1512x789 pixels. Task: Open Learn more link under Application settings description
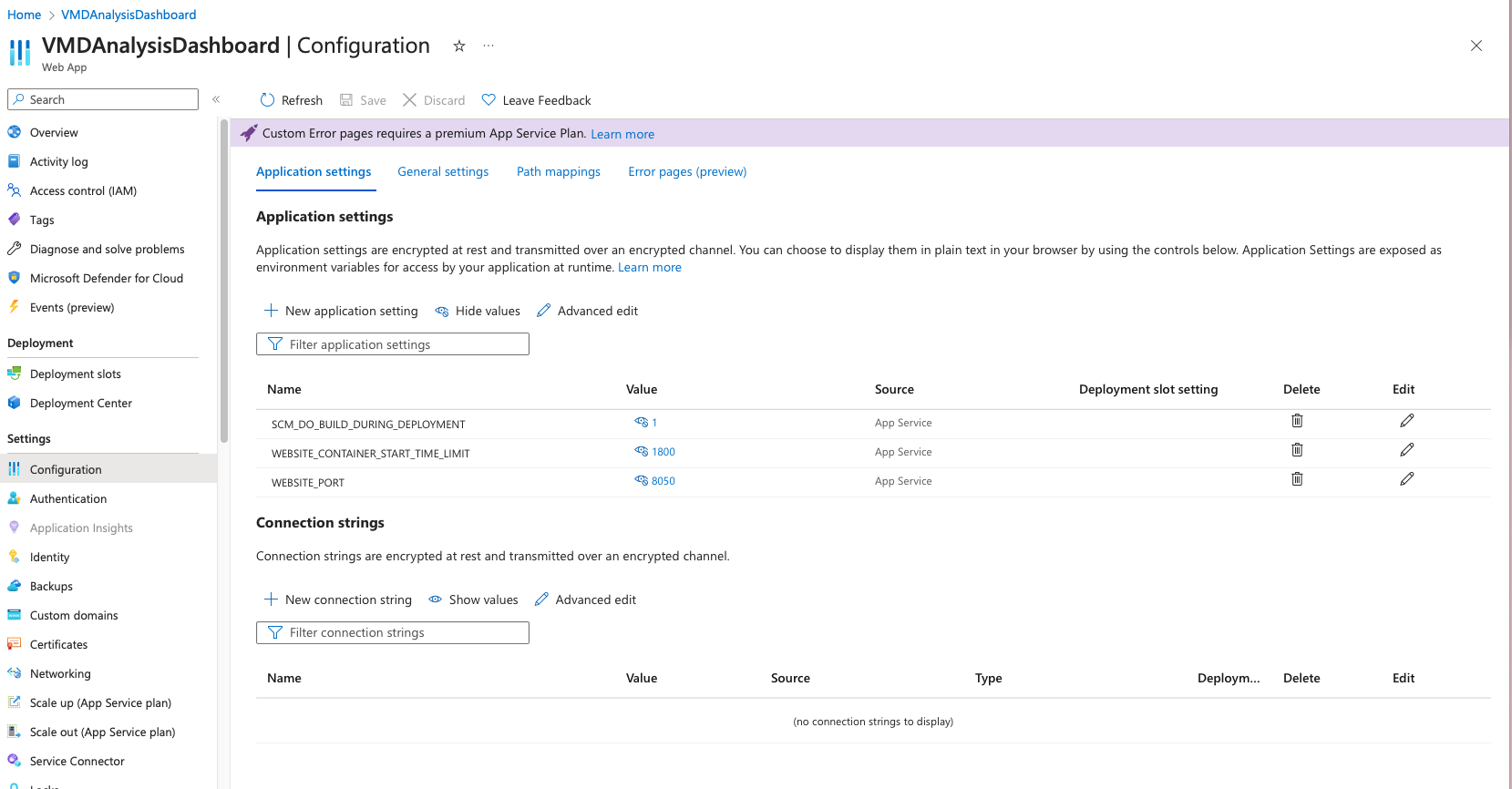pyautogui.click(x=650, y=267)
